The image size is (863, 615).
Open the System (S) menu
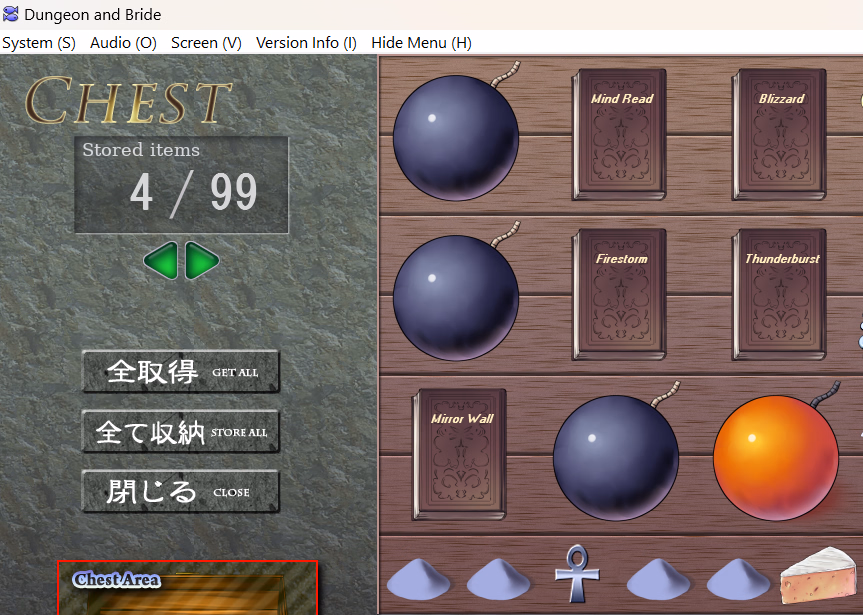coord(39,43)
